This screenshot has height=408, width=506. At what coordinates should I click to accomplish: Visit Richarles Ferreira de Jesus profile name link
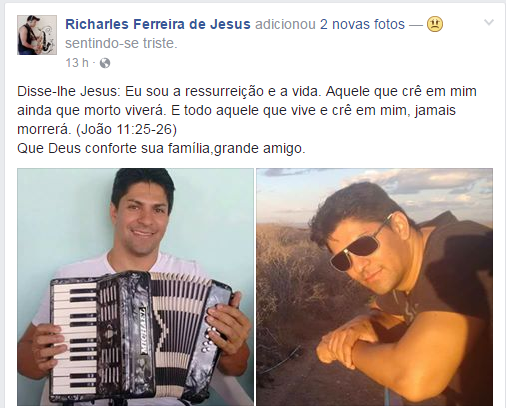click(x=158, y=24)
